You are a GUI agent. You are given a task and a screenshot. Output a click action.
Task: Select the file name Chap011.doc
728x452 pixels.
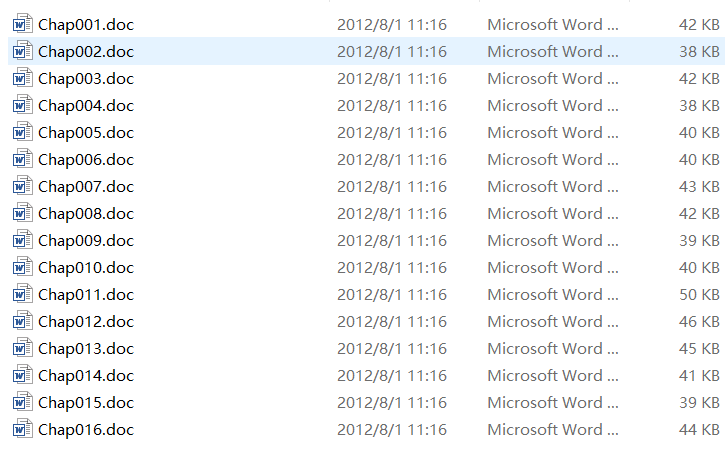tap(86, 295)
